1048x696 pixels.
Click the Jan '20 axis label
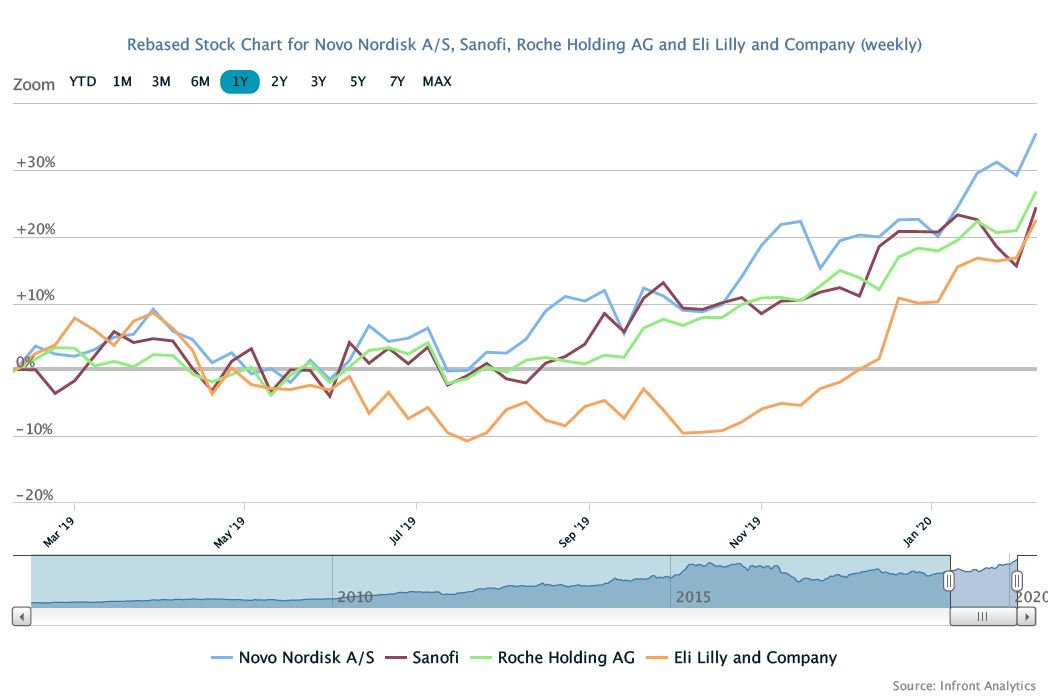(x=918, y=532)
